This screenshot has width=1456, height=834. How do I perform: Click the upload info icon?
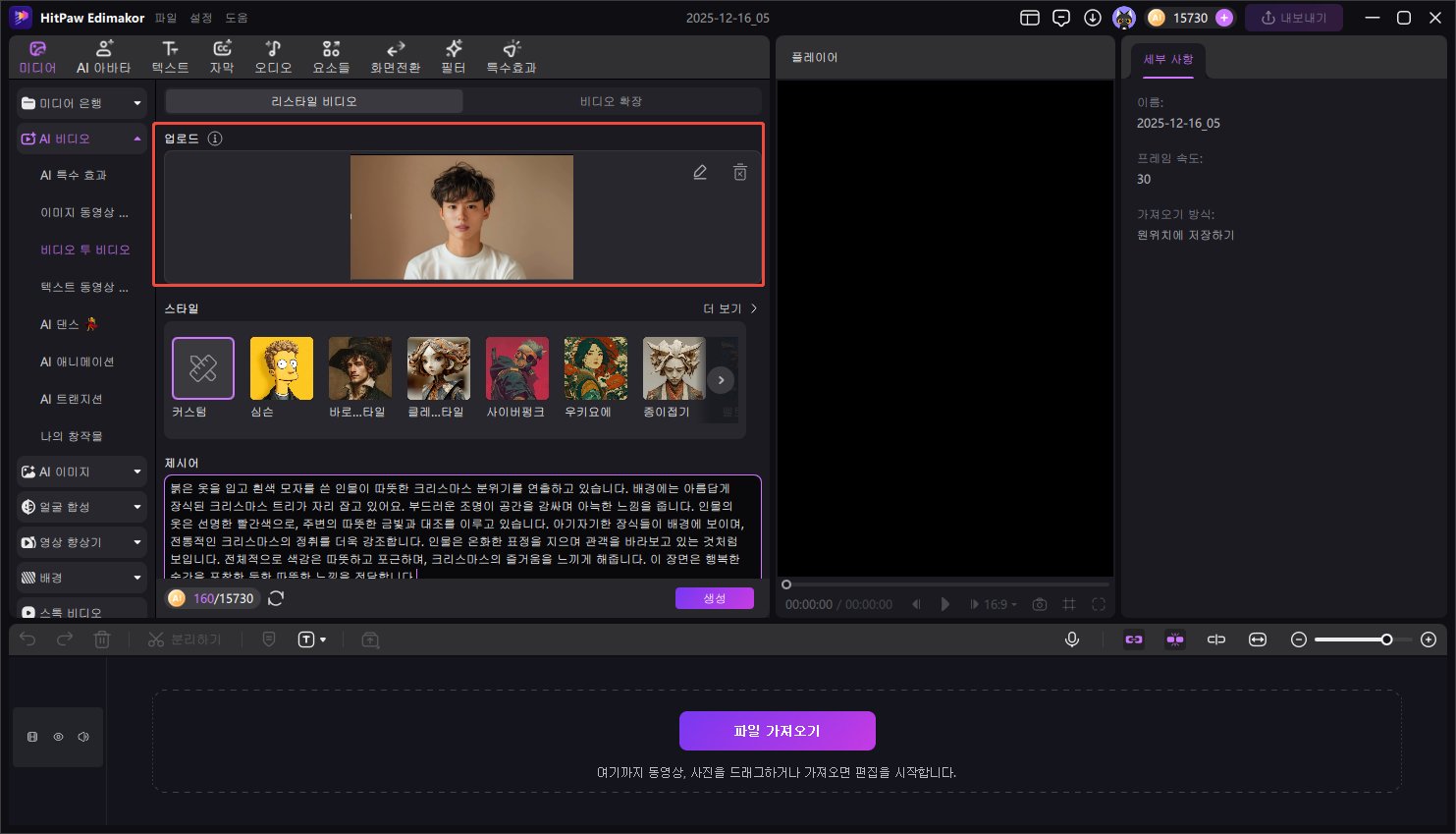215,139
